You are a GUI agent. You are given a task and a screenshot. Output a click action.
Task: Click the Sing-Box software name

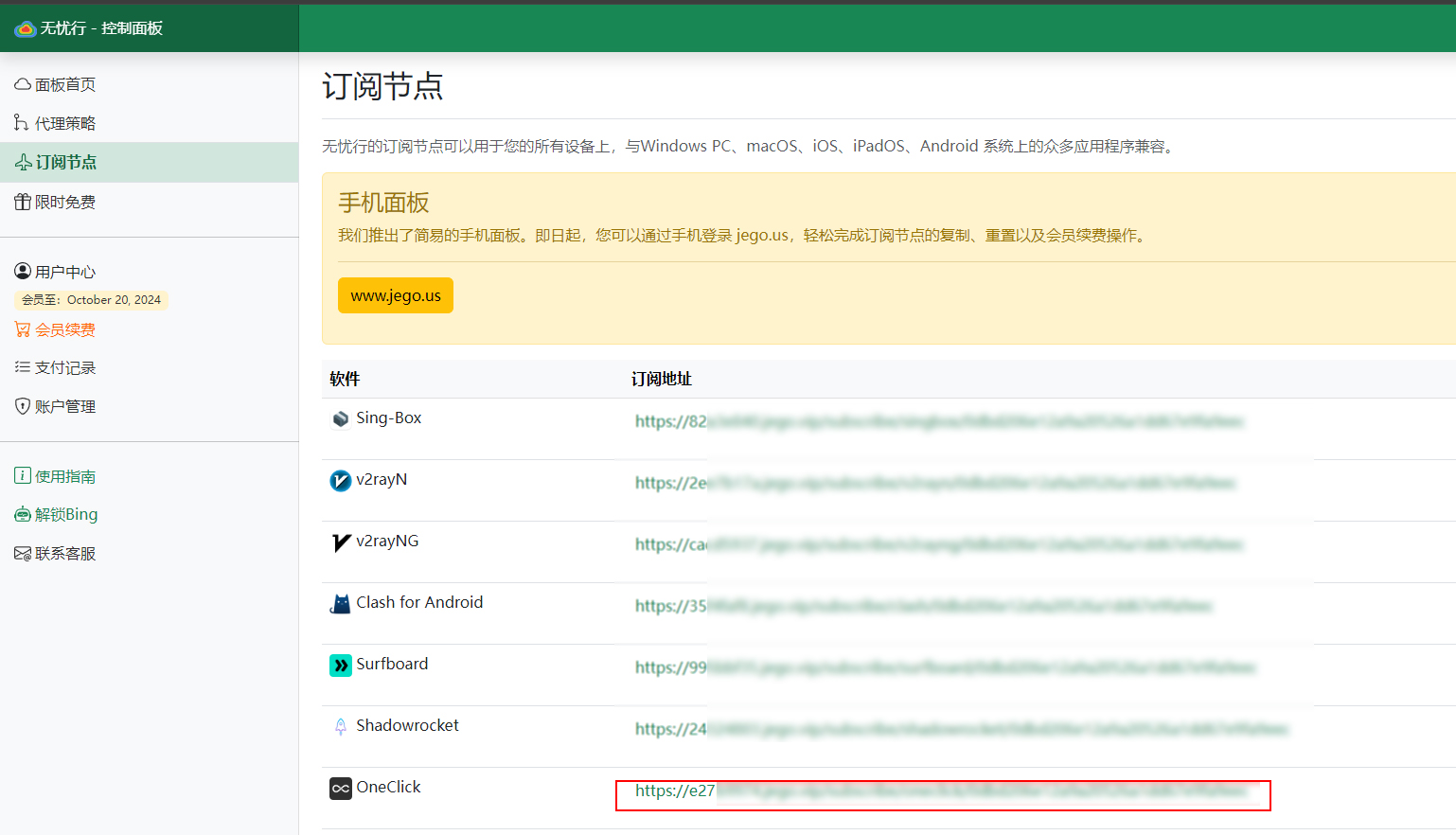389,417
